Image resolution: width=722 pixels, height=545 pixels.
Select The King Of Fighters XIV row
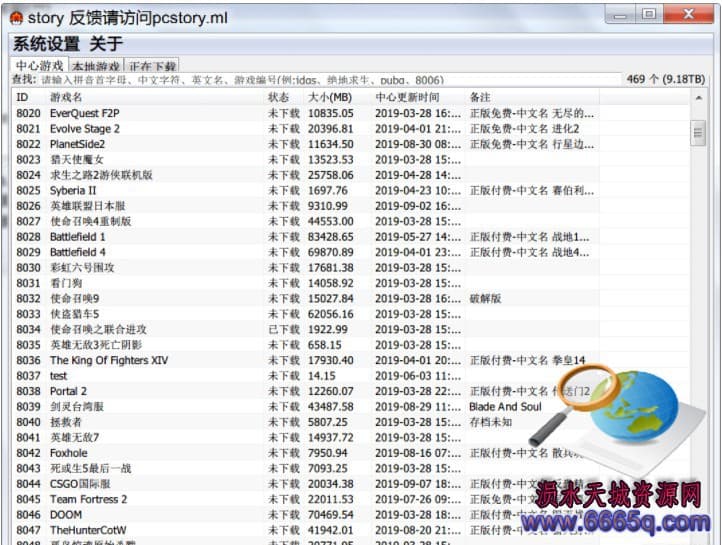pyautogui.click(x=352, y=360)
